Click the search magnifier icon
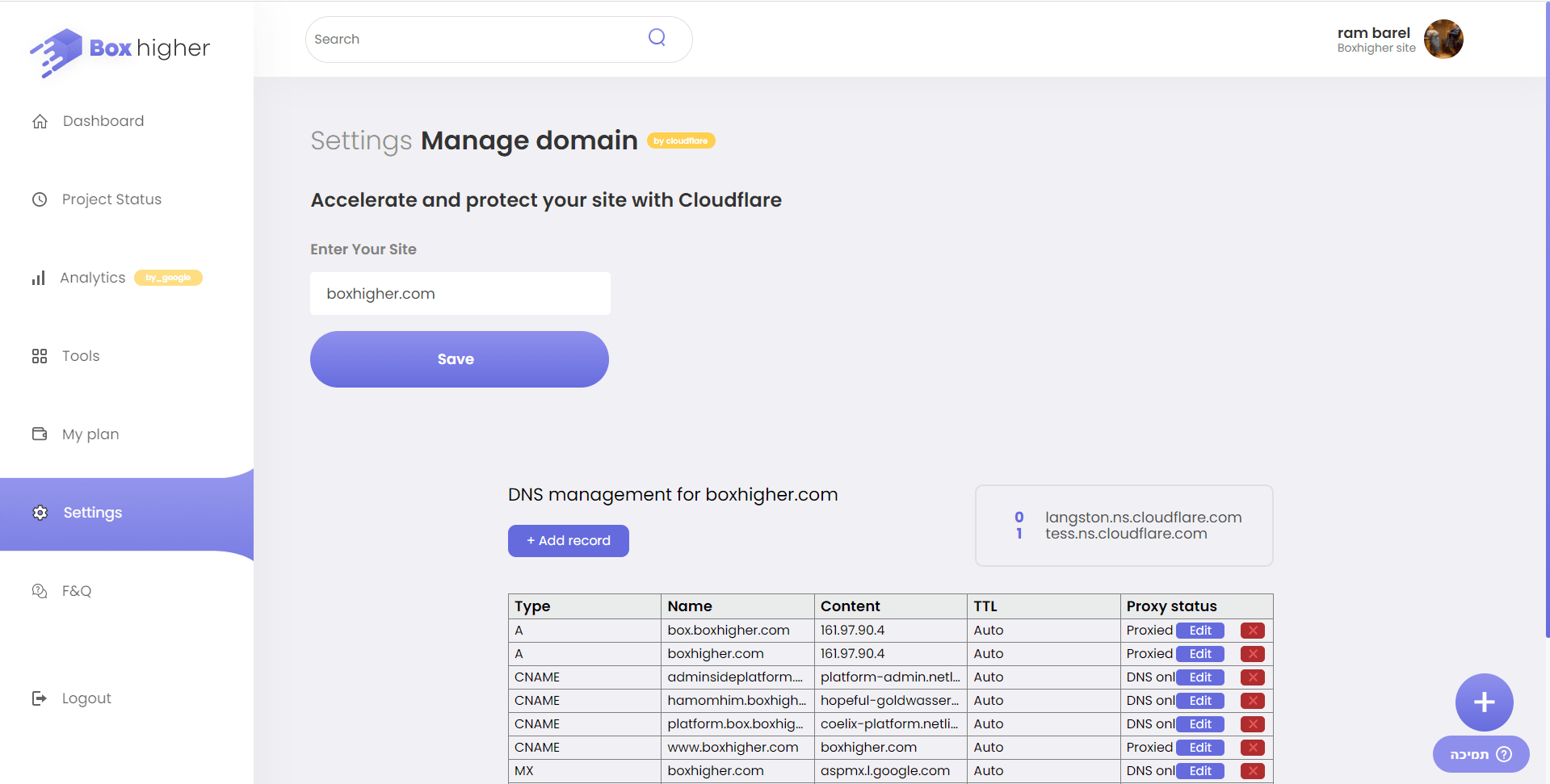Screen dimensions: 1550x784 point(657,37)
